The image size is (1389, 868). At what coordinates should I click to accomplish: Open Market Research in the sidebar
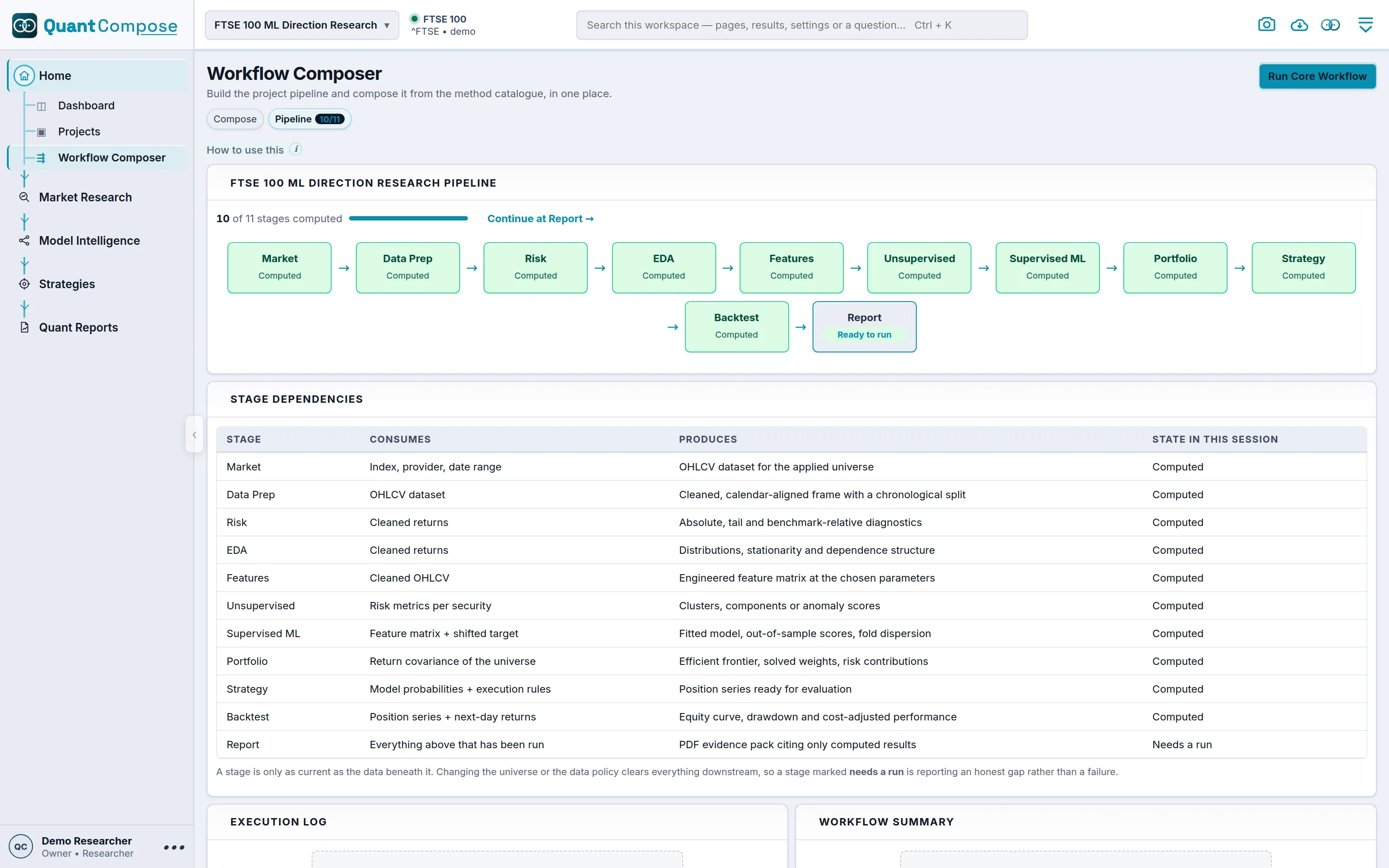click(x=85, y=197)
